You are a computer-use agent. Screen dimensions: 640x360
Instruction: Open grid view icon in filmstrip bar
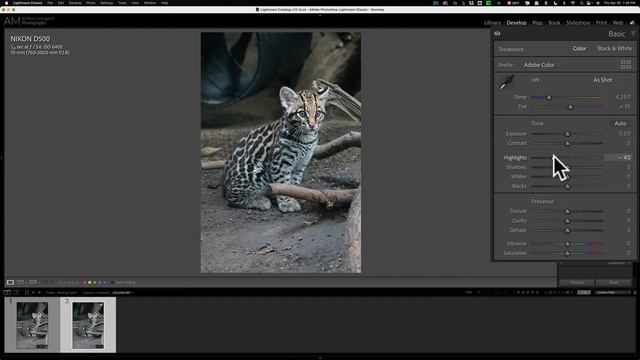tap(27, 293)
